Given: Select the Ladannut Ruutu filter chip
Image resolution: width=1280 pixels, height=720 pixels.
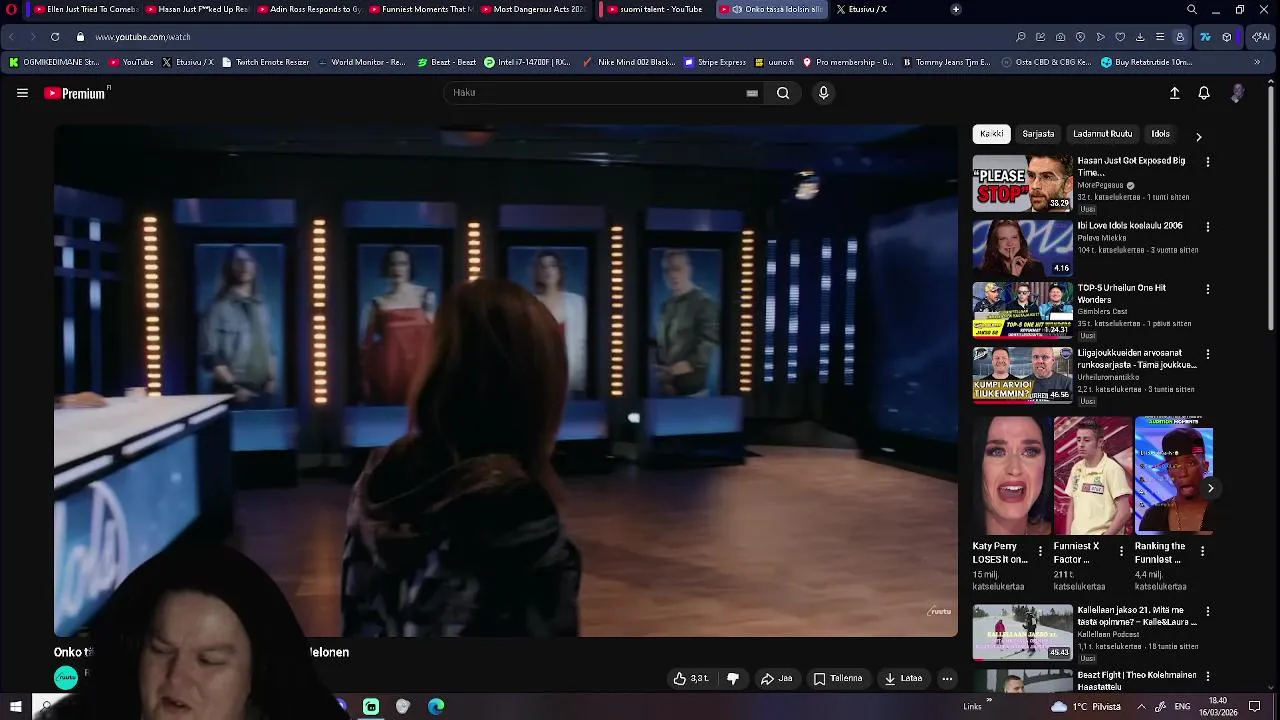Looking at the screenshot, I should click(x=1103, y=134).
